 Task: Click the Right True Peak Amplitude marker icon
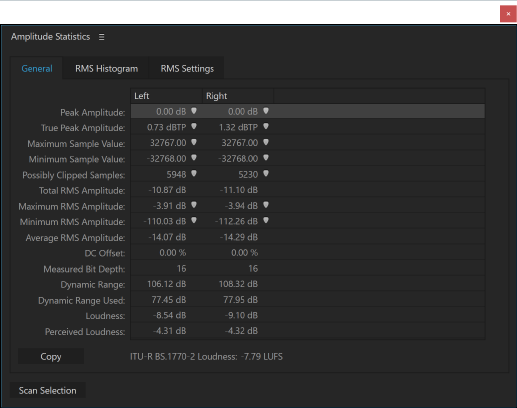[266, 127]
